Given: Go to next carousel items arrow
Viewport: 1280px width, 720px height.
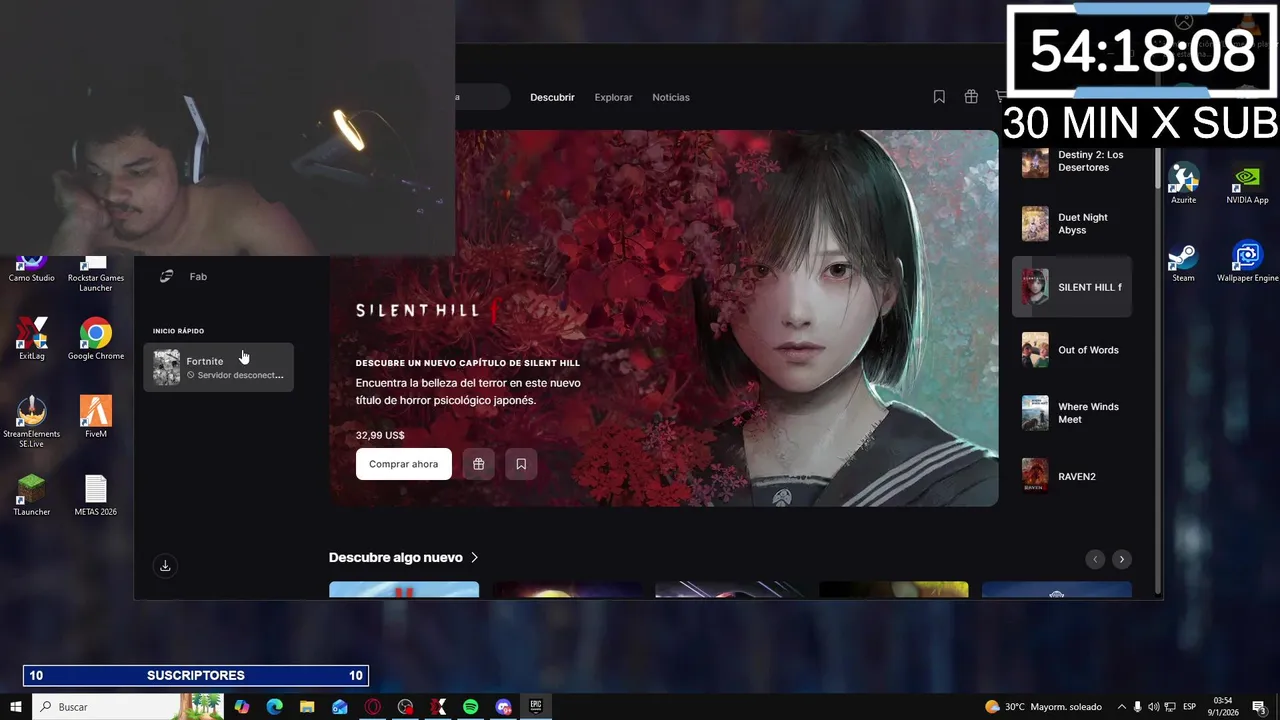Looking at the screenshot, I should (1122, 559).
